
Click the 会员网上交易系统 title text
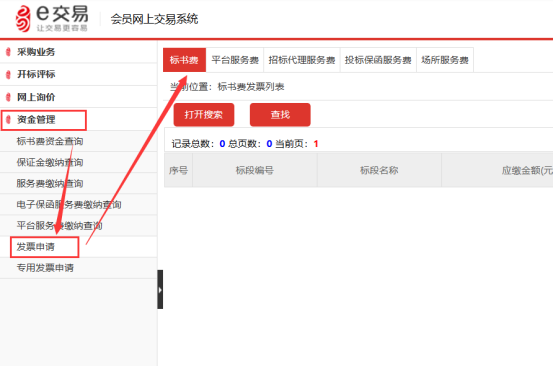(x=154, y=19)
